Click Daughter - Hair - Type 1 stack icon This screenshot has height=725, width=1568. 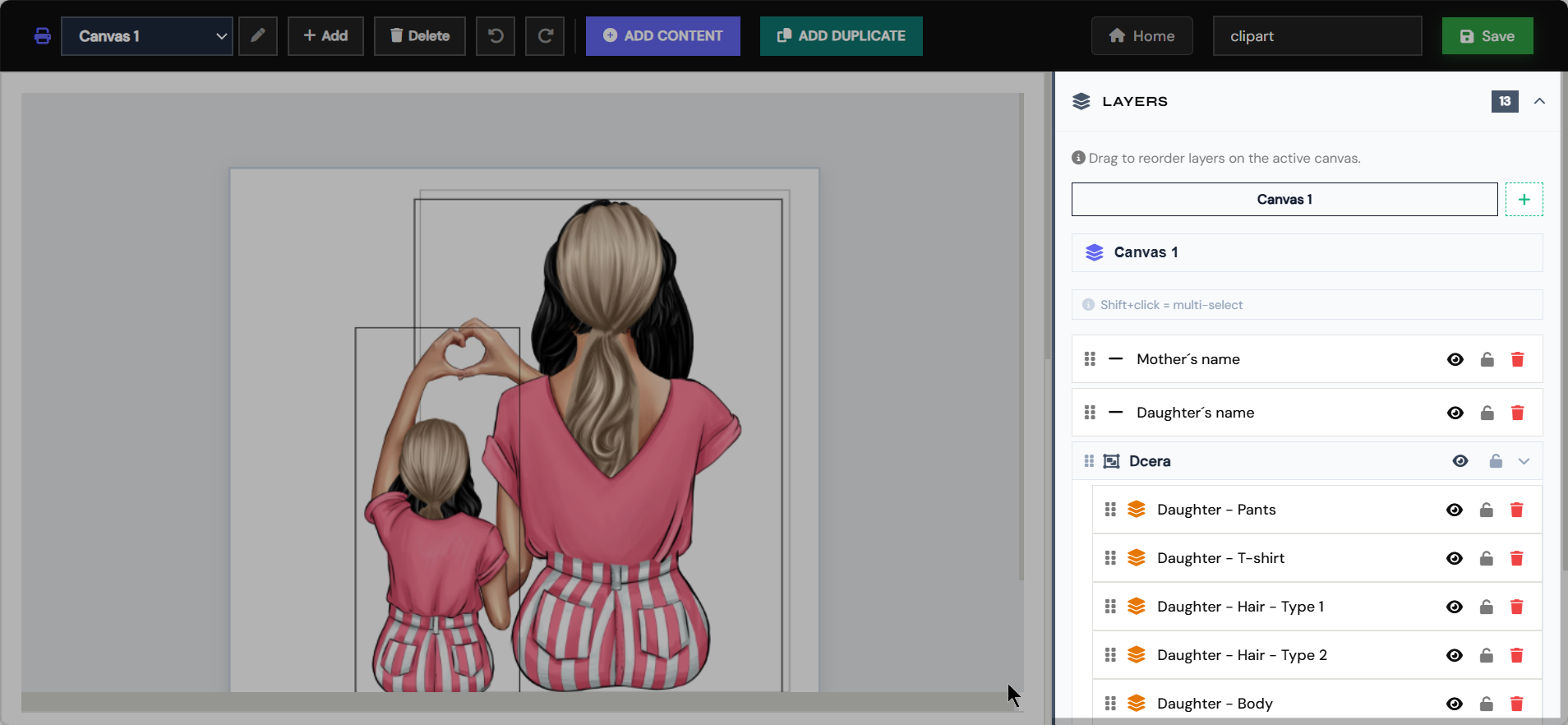[x=1137, y=607]
